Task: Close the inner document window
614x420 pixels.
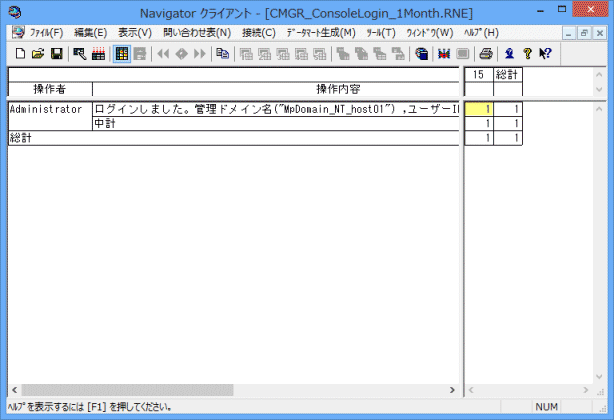Action: pyautogui.click(x=600, y=33)
